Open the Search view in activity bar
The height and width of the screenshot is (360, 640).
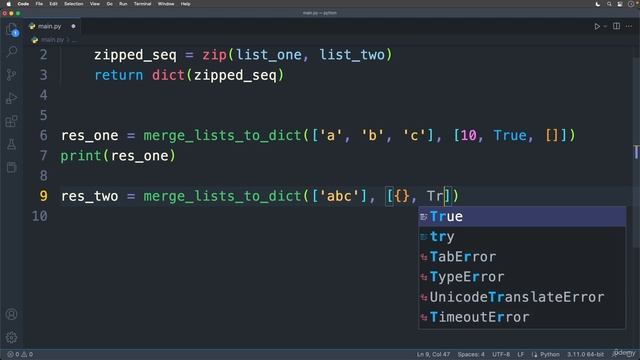click(x=12, y=51)
